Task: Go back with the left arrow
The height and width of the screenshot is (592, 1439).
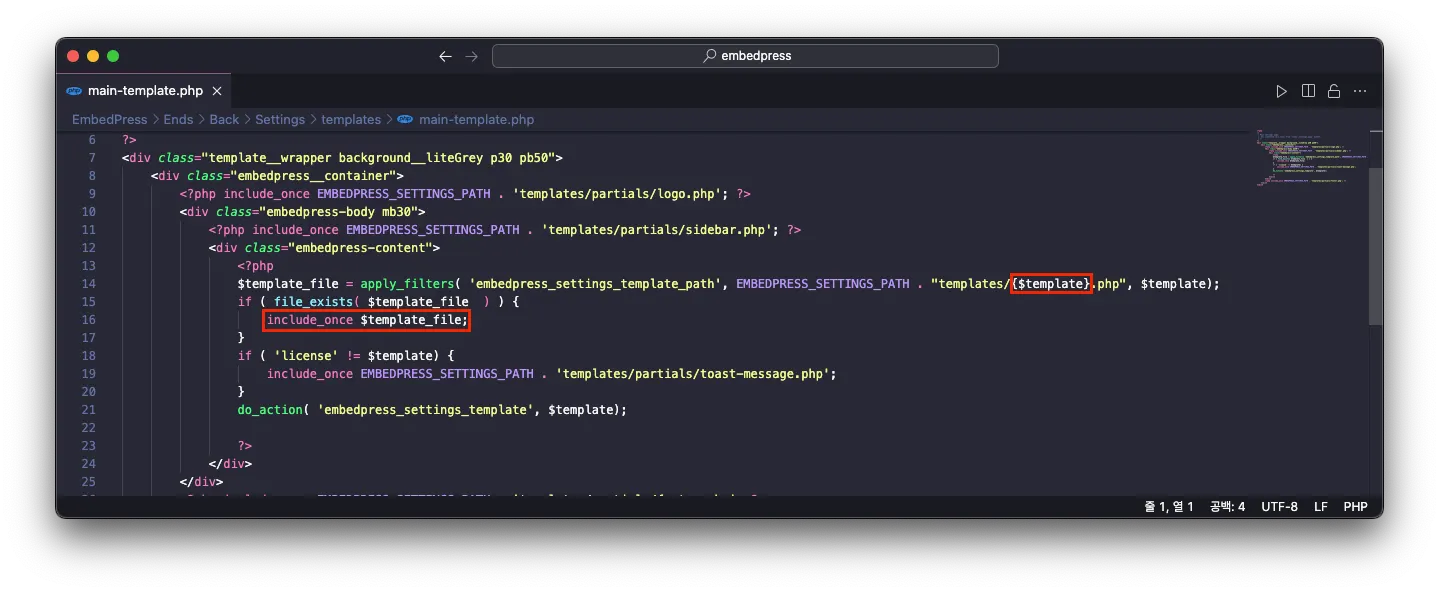Action: [445, 56]
